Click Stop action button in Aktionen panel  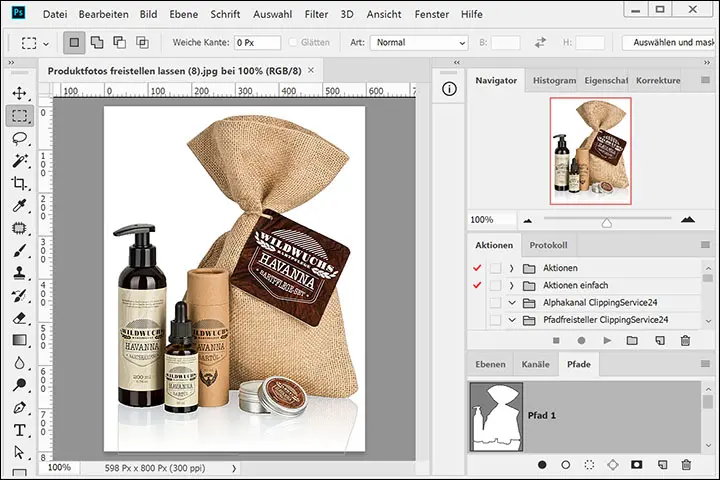(x=556, y=341)
